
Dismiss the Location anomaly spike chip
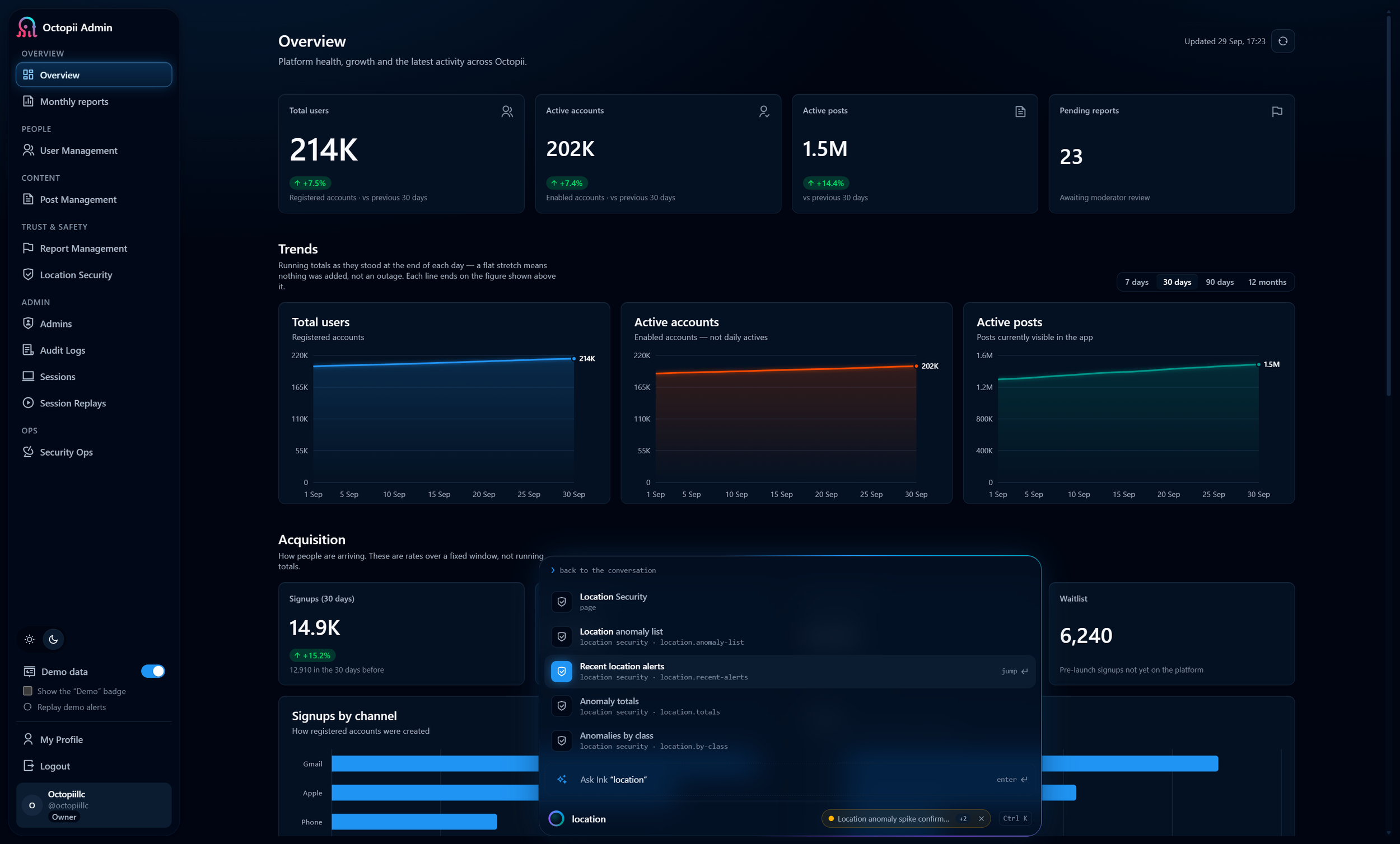point(981,818)
